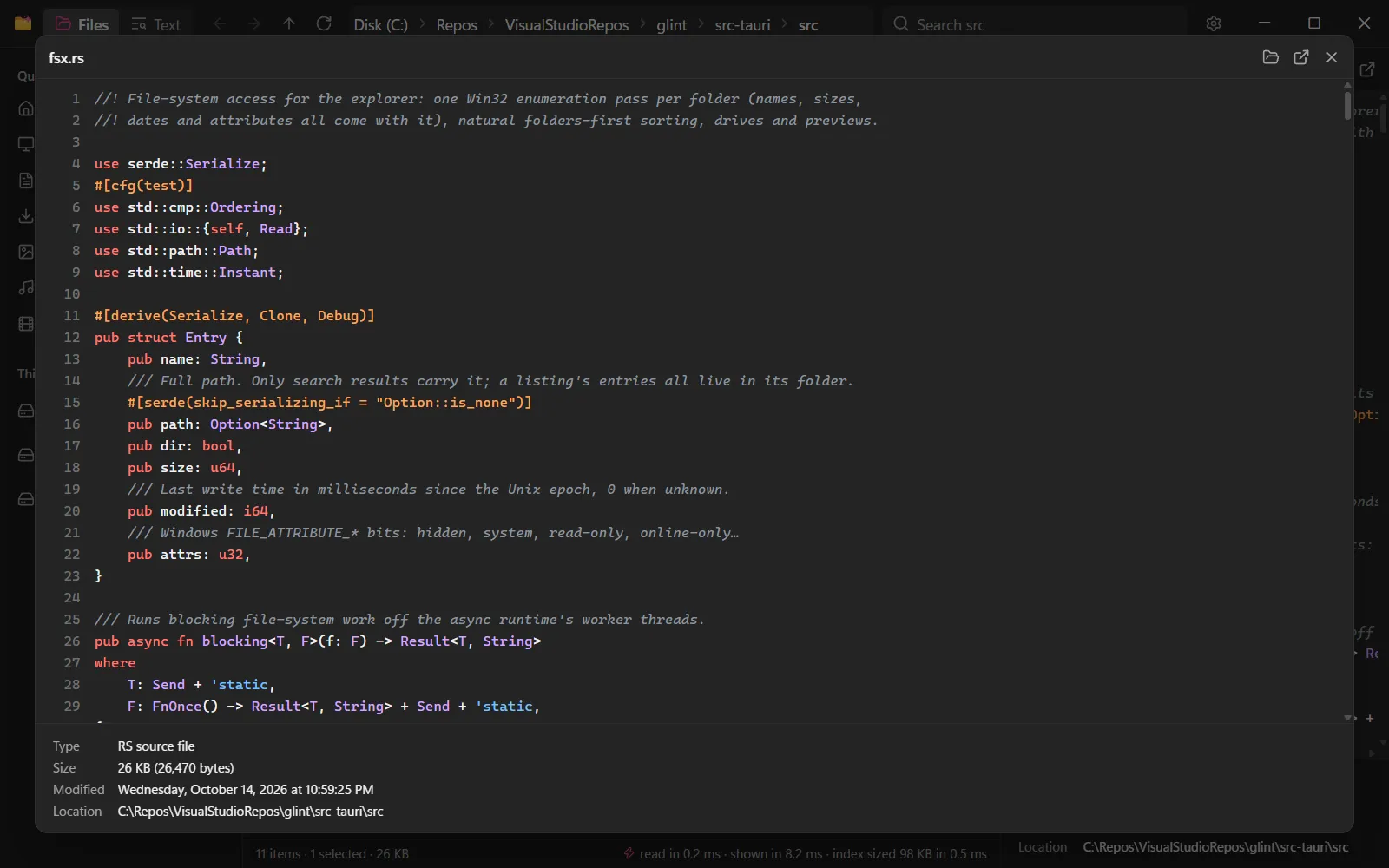Open Desktop in the sidebar
This screenshot has width=1389, height=868.
click(x=26, y=144)
